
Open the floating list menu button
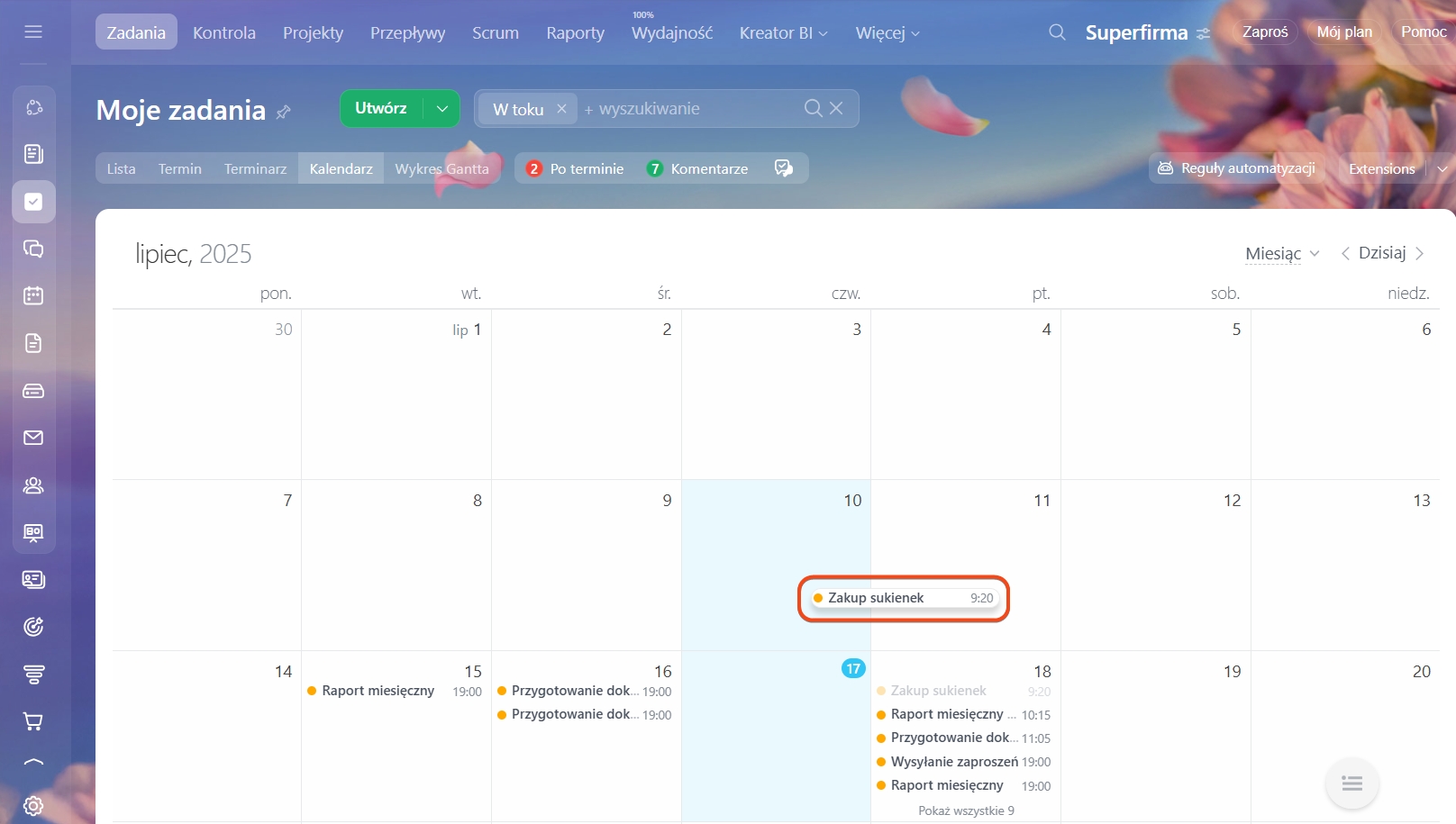click(x=1351, y=783)
